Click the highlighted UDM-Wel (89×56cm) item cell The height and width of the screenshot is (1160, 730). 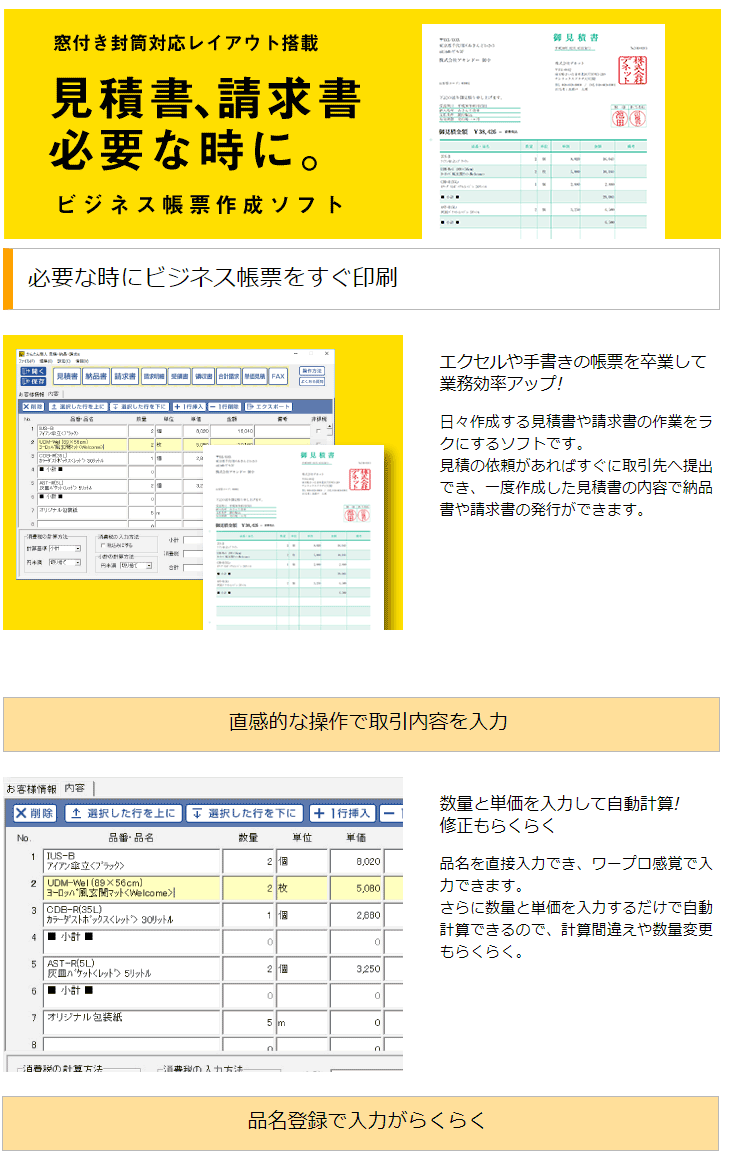click(132, 888)
